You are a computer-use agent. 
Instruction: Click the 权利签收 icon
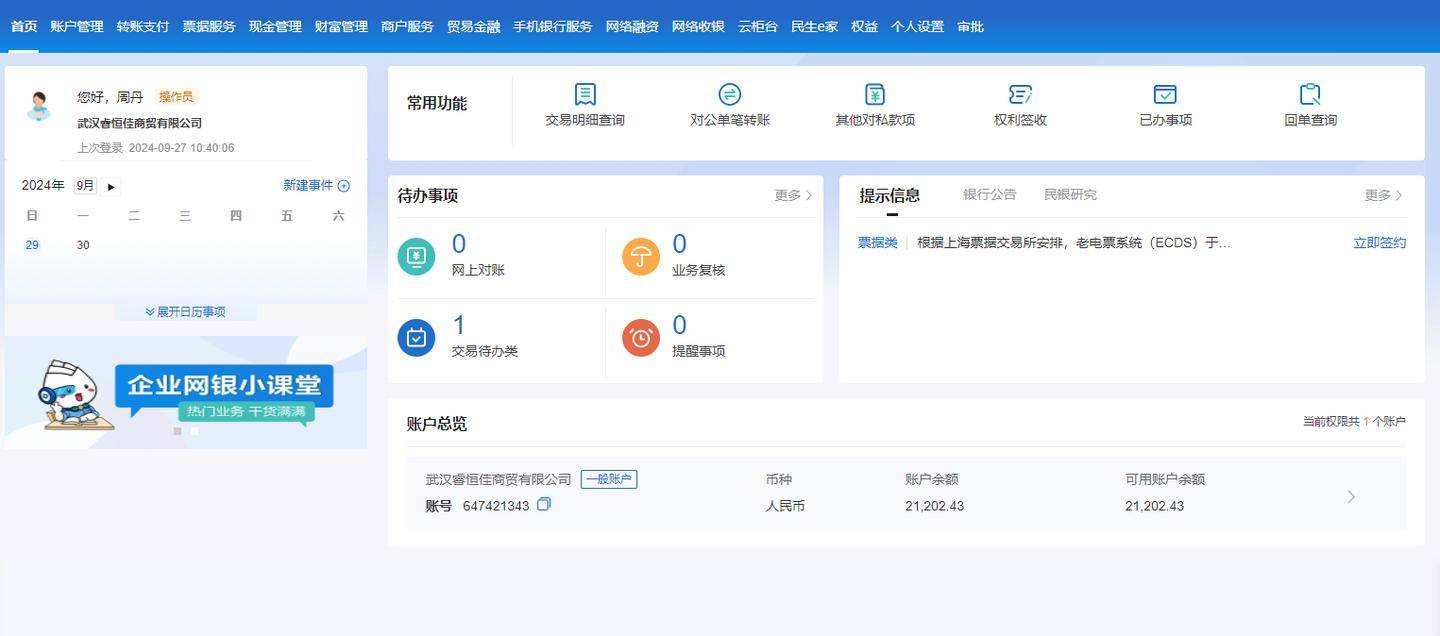point(1020,95)
